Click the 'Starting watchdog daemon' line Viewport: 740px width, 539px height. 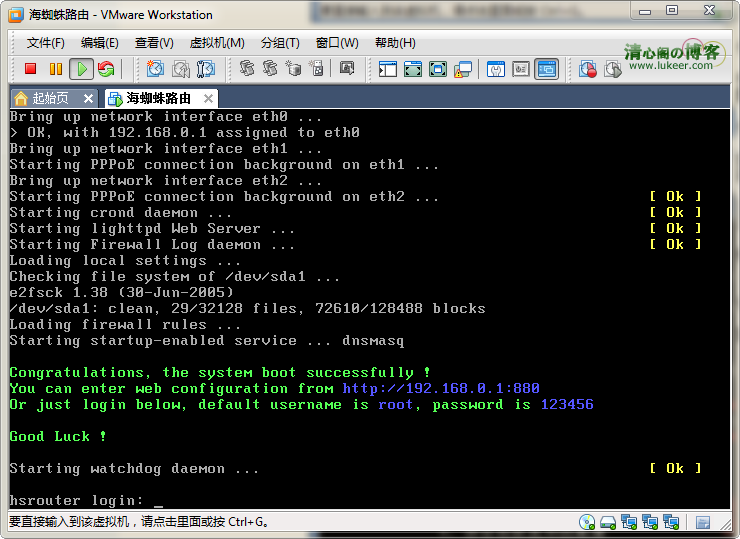click(x=134, y=468)
